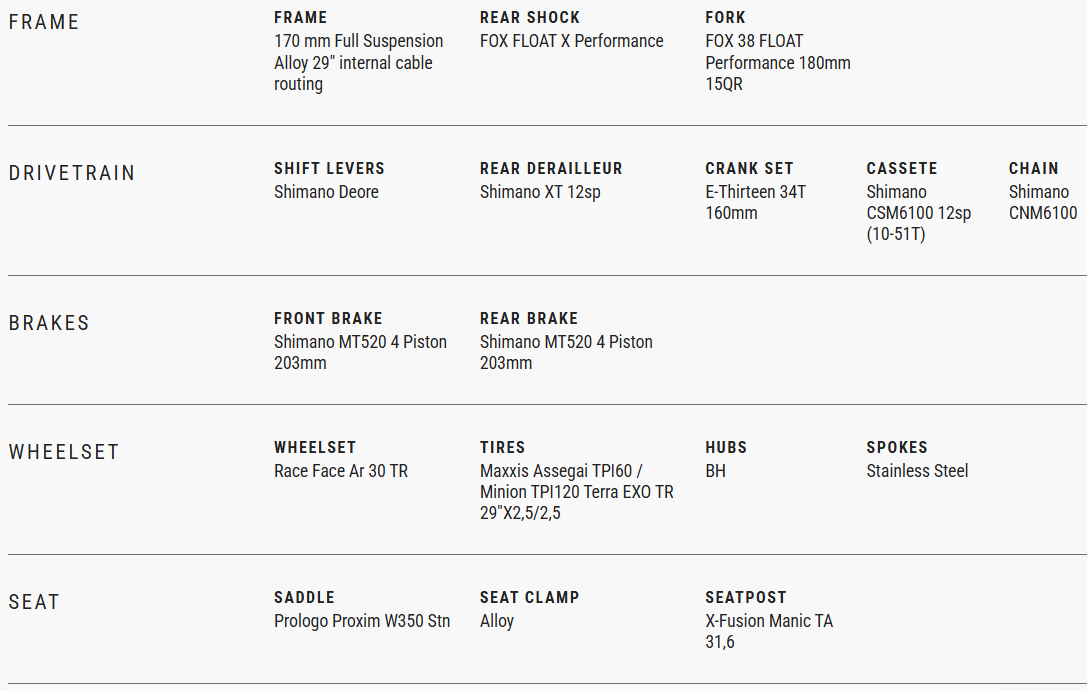The height and width of the screenshot is (691, 1087).
Task: Click the REAR BRAKE label
Action: point(529,318)
